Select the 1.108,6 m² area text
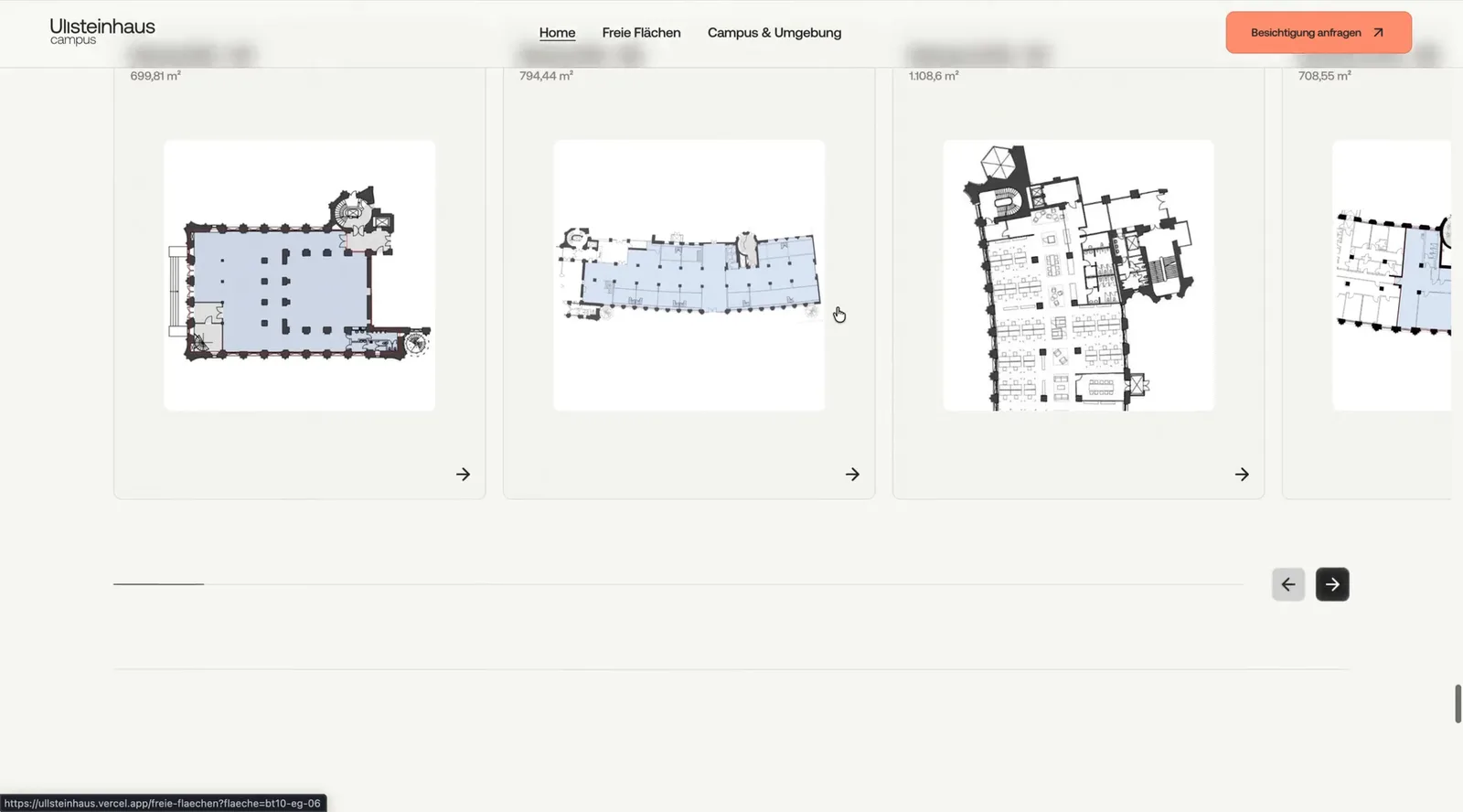Viewport: 1463px width, 812px height. click(x=934, y=76)
